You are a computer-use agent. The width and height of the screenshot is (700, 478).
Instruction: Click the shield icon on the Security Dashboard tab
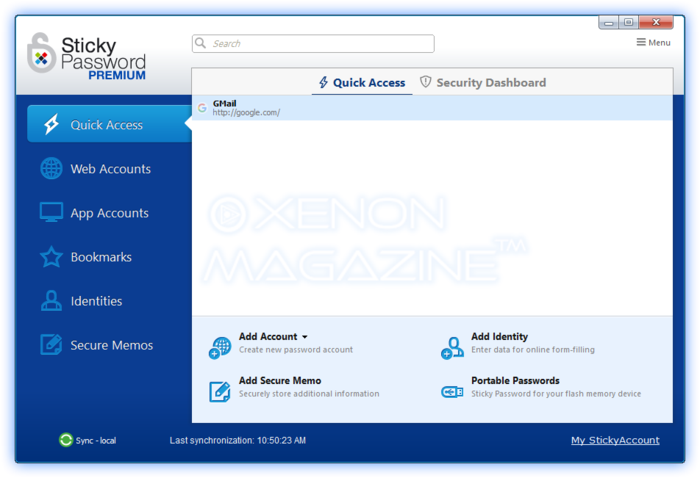[x=425, y=82]
